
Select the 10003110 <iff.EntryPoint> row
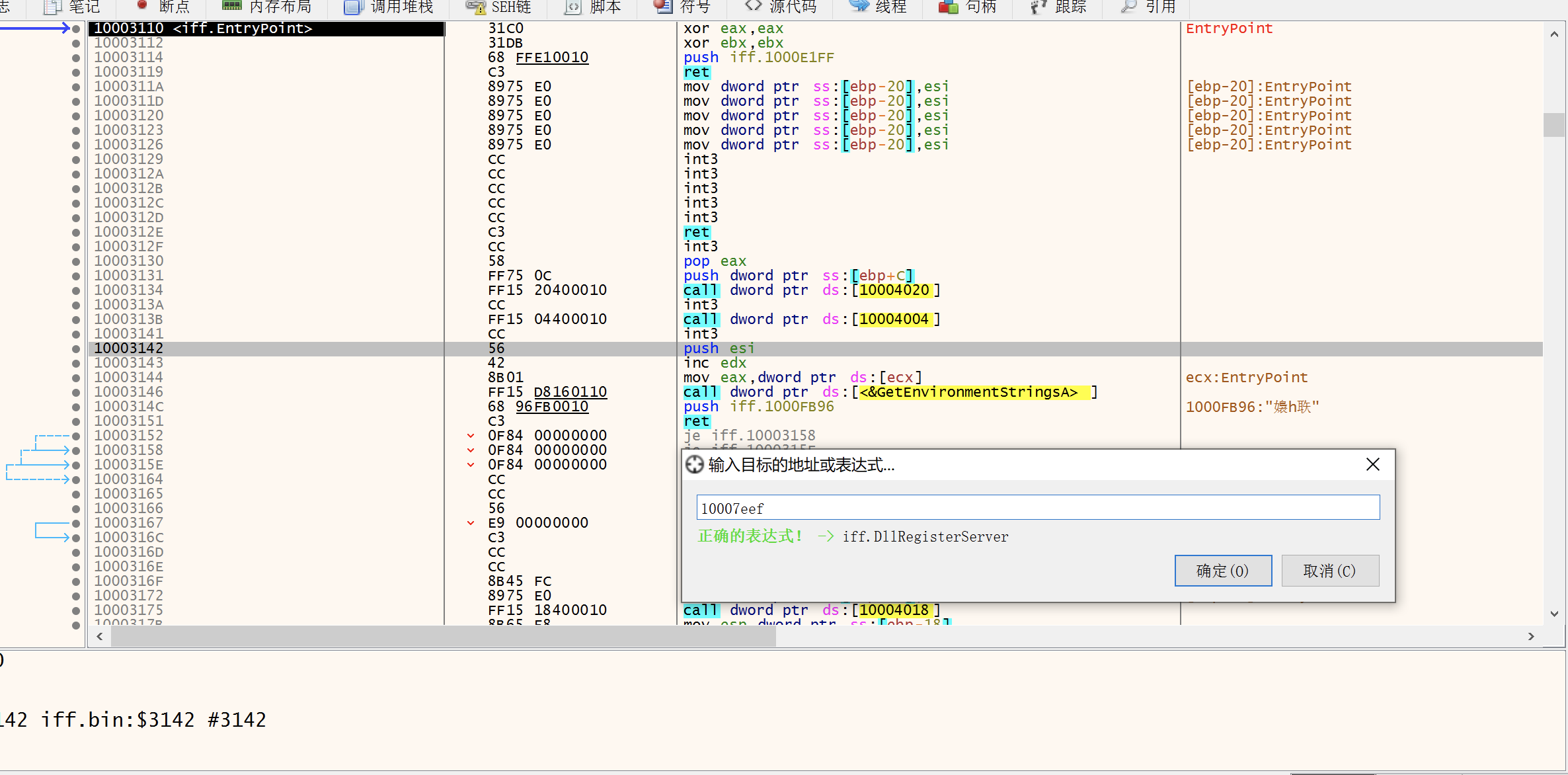[x=266, y=28]
